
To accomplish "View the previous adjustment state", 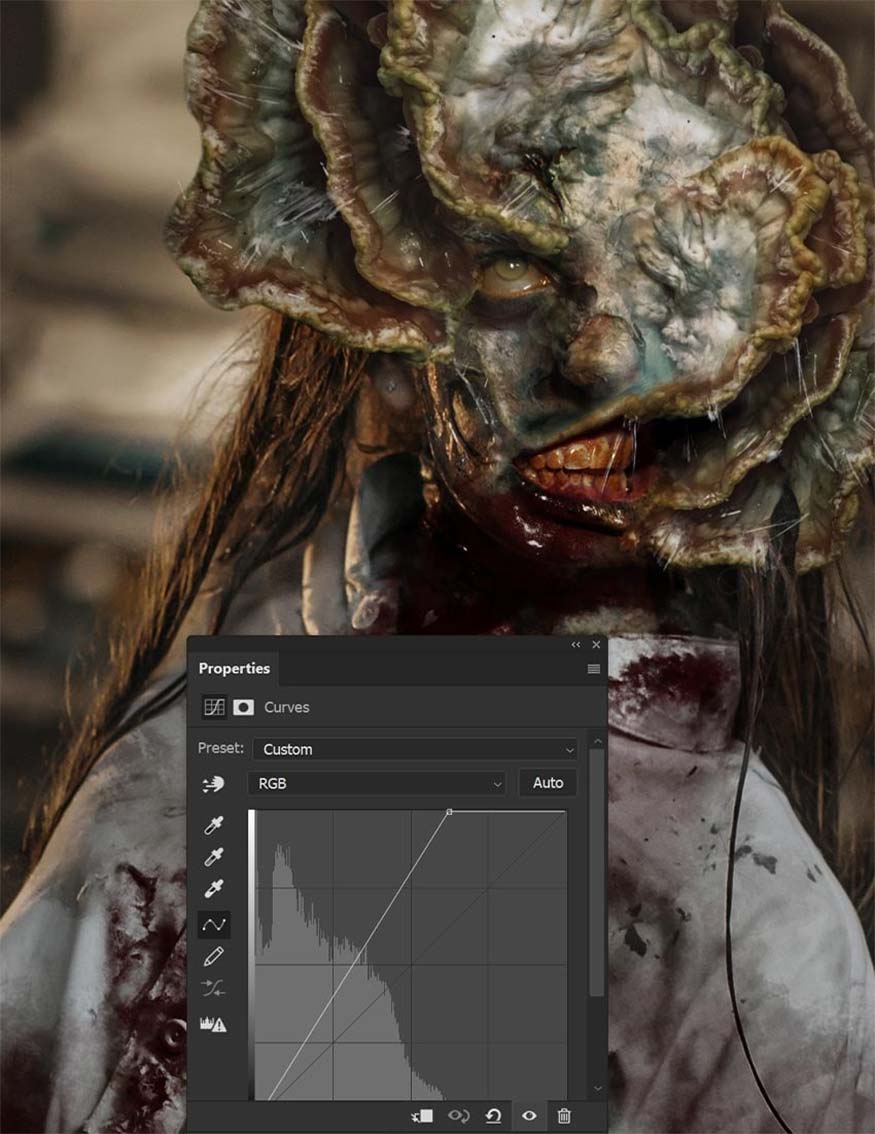I will tap(458, 1116).
